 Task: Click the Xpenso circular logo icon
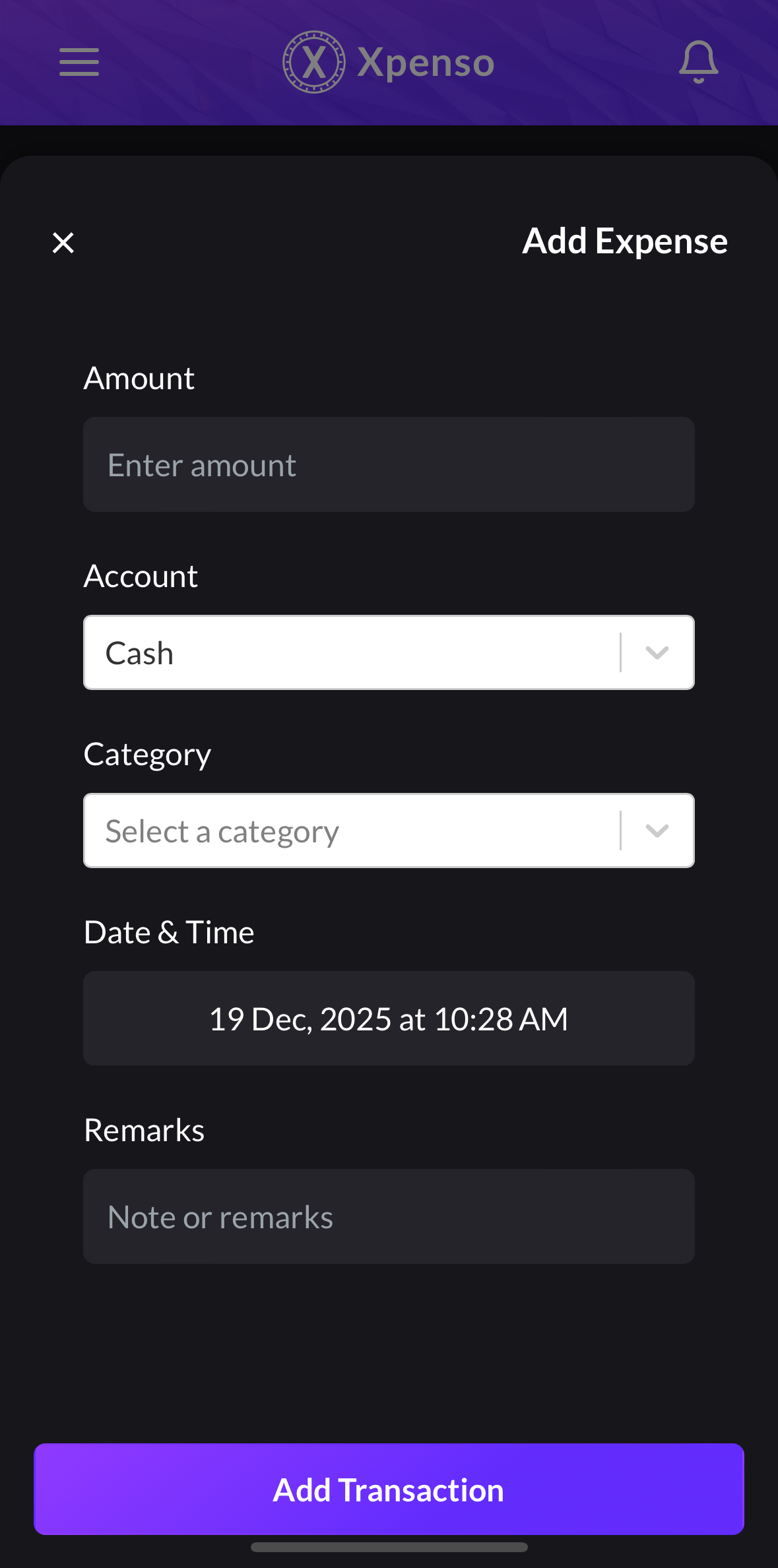(x=314, y=62)
